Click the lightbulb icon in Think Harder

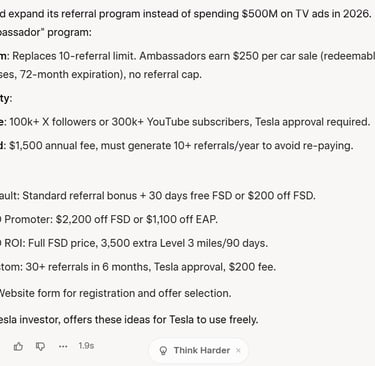pos(163,351)
